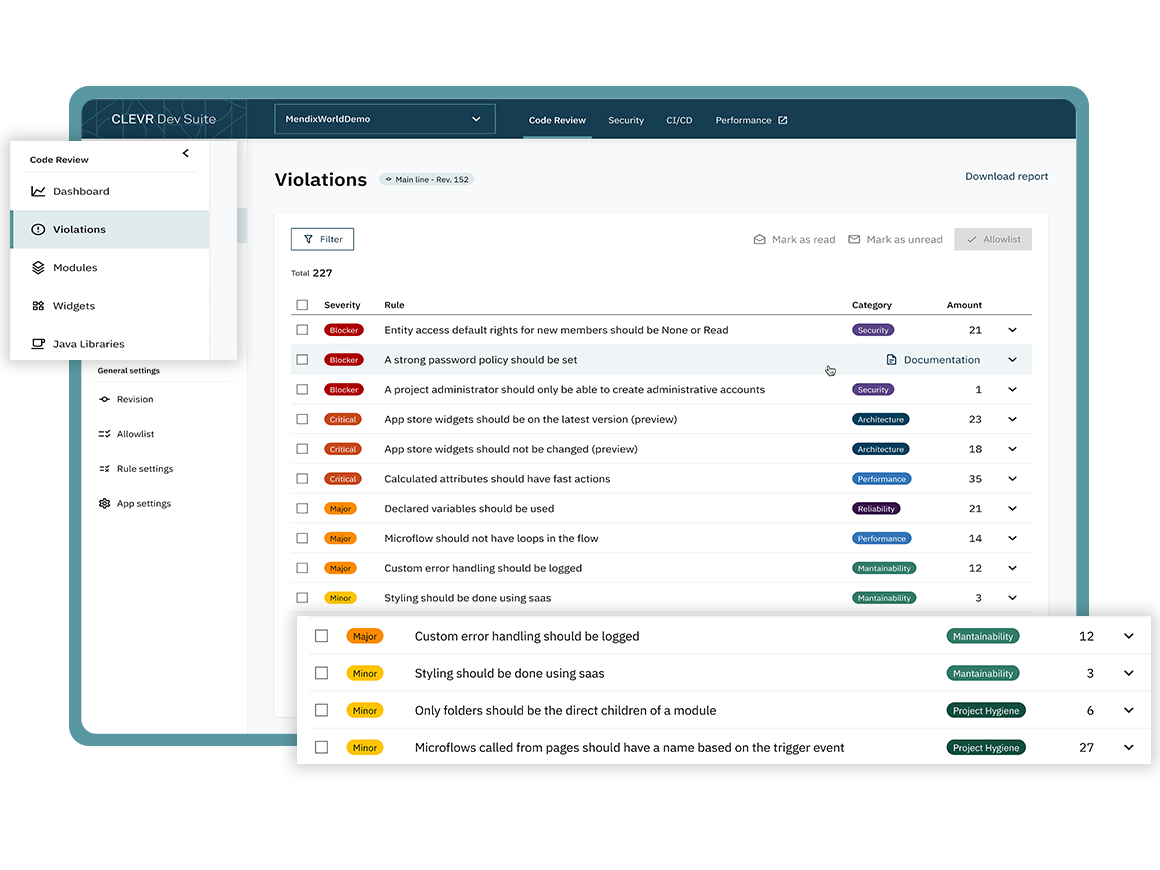The height and width of the screenshot is (870, 1160).
Task: Click the external link icon beside Performance
Action: (x=783, y=120)
